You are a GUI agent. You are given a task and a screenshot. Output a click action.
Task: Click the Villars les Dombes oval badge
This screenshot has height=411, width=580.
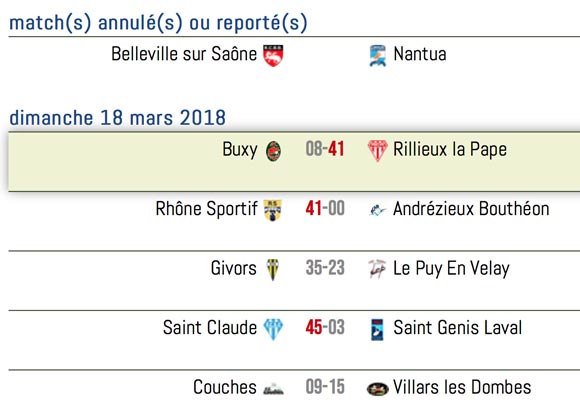(377, 389)
